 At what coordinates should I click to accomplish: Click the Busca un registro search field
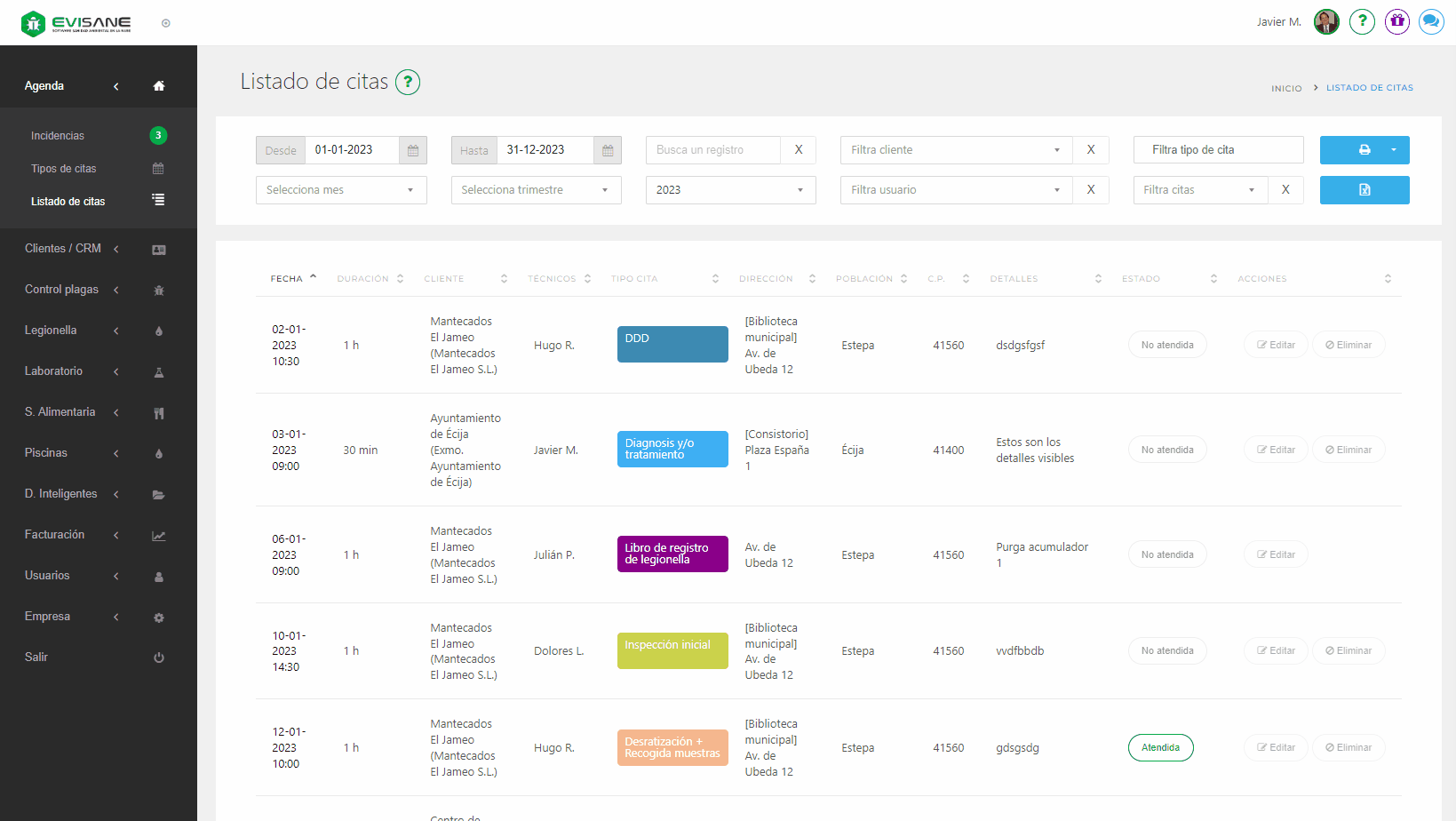(x=713, y=150)
